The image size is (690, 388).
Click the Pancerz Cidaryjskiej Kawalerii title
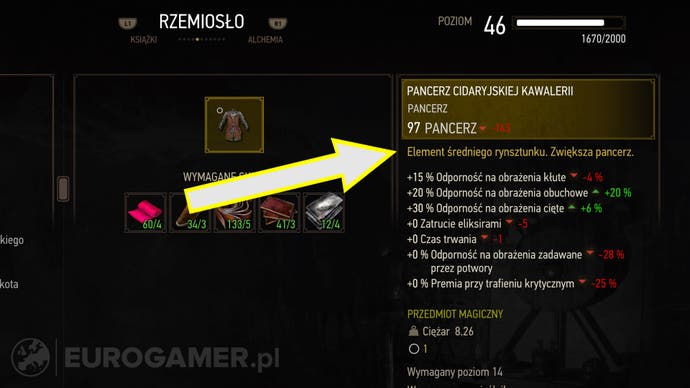(x=490, y=91)
